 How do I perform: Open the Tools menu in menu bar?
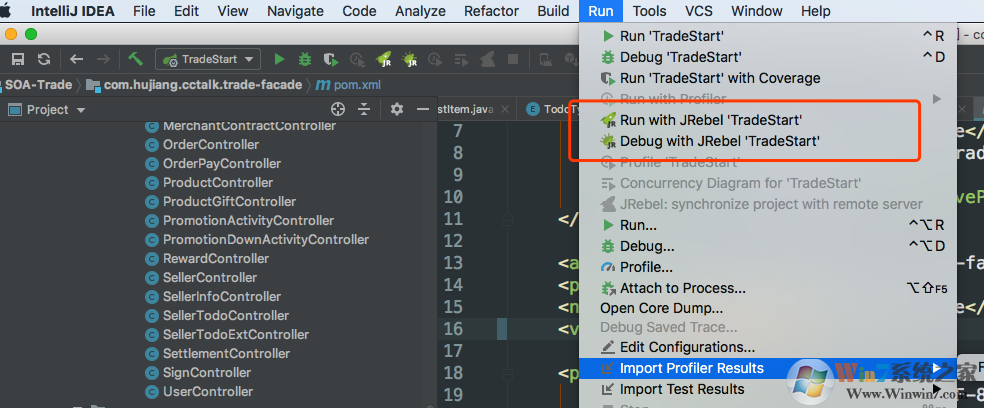pyautogui.click(x=649, y=11)
